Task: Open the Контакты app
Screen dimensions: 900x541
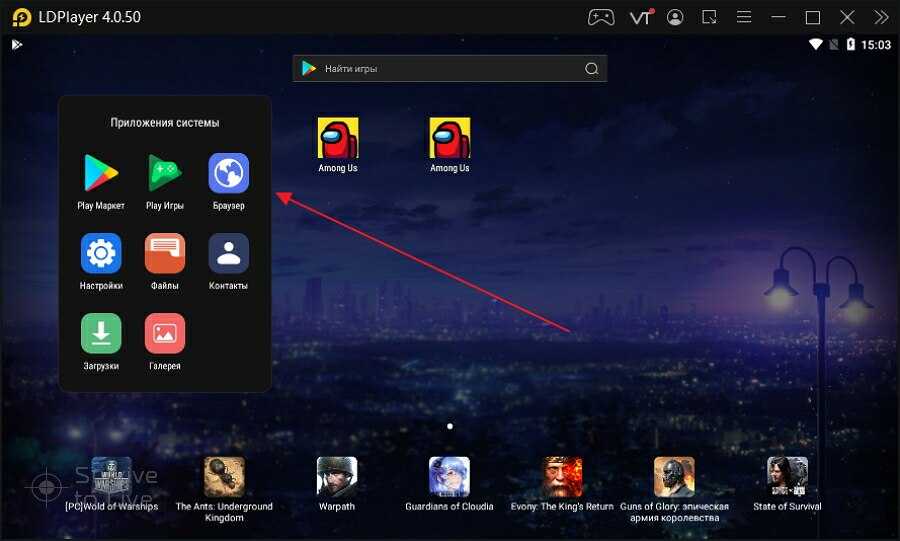Action: [x=228, y=253]
